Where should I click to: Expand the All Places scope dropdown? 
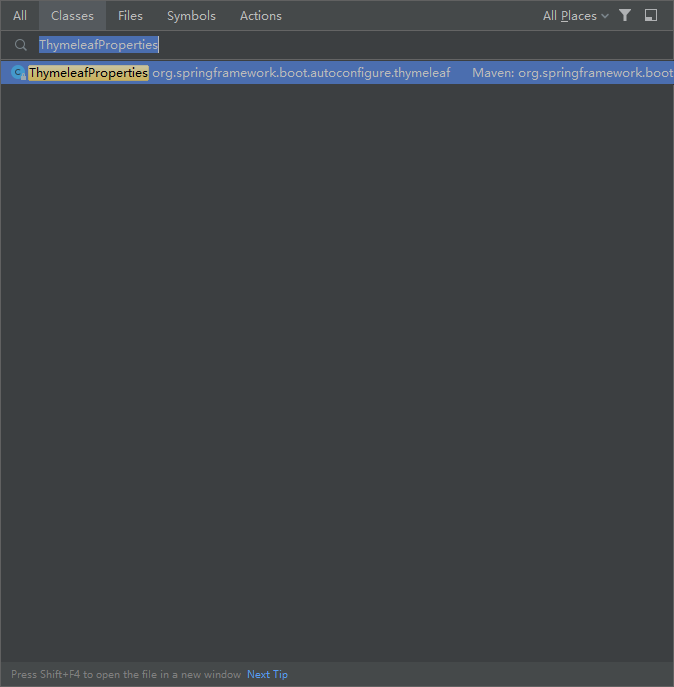tap(575, 16)
